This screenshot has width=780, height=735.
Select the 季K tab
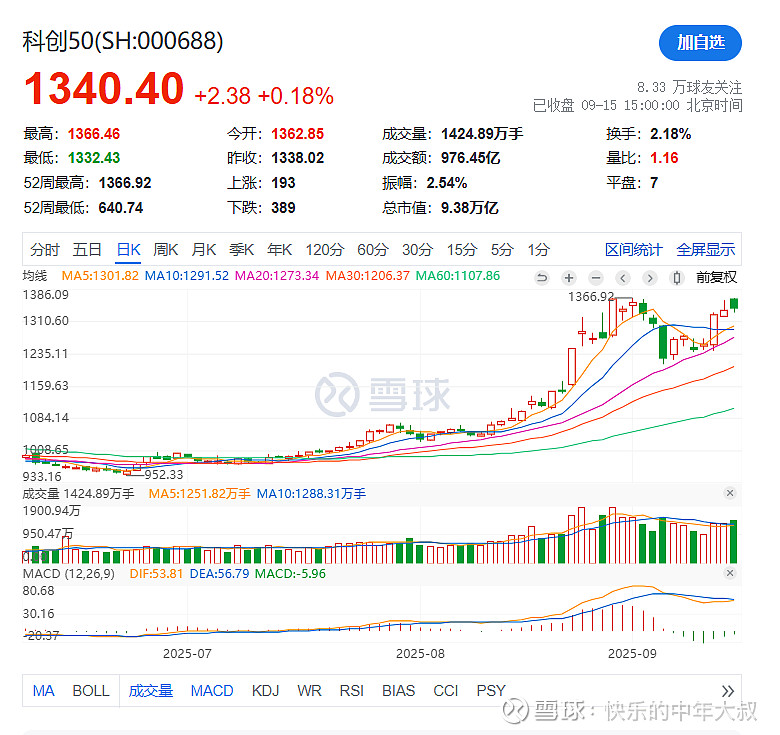click(241, 250)
